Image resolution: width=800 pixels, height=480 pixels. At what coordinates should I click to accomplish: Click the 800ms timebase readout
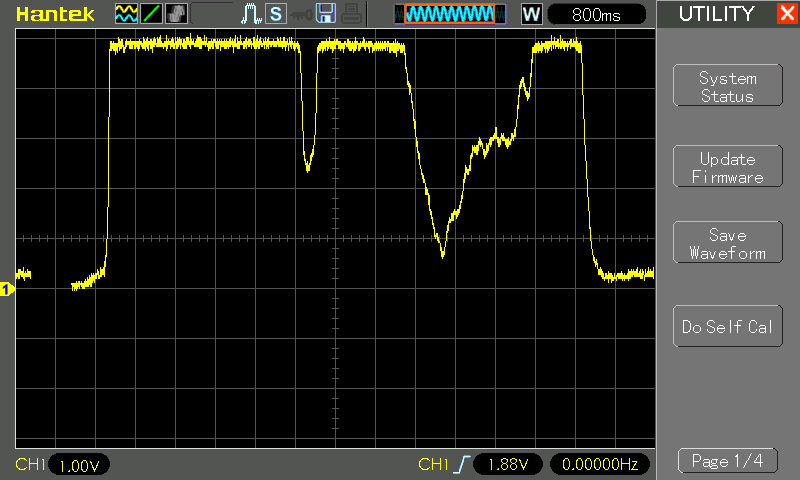tap(597, 14)
